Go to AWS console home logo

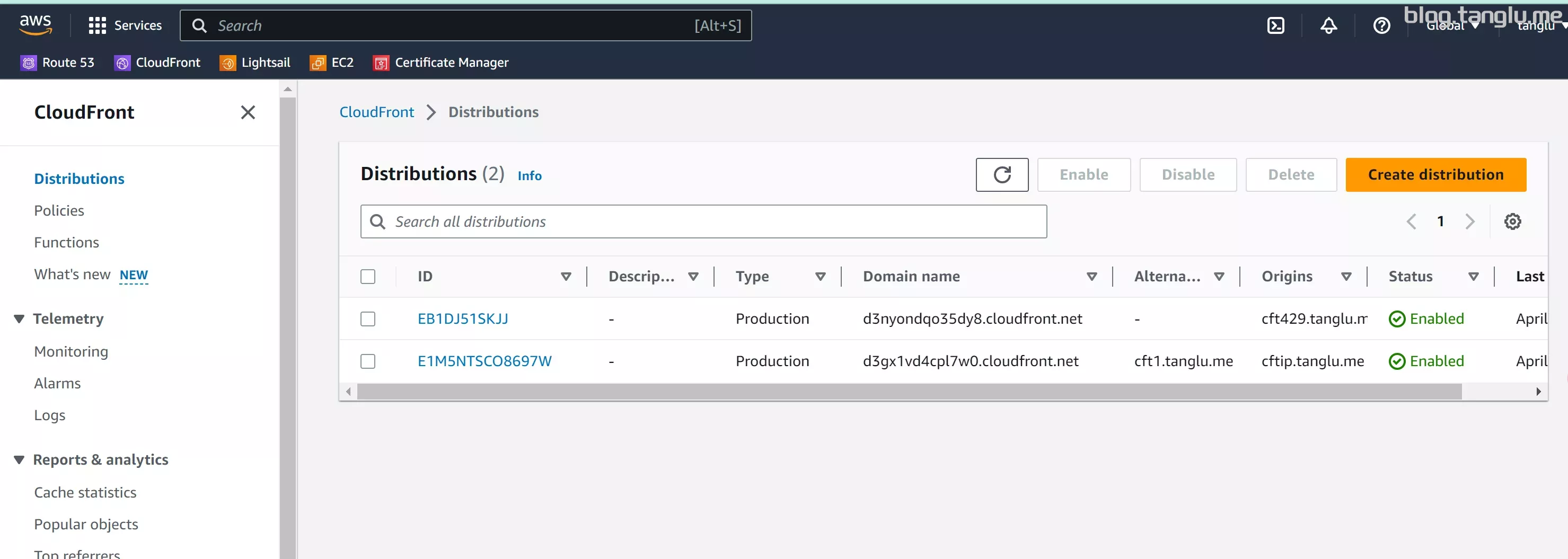(x=36, y=24)
